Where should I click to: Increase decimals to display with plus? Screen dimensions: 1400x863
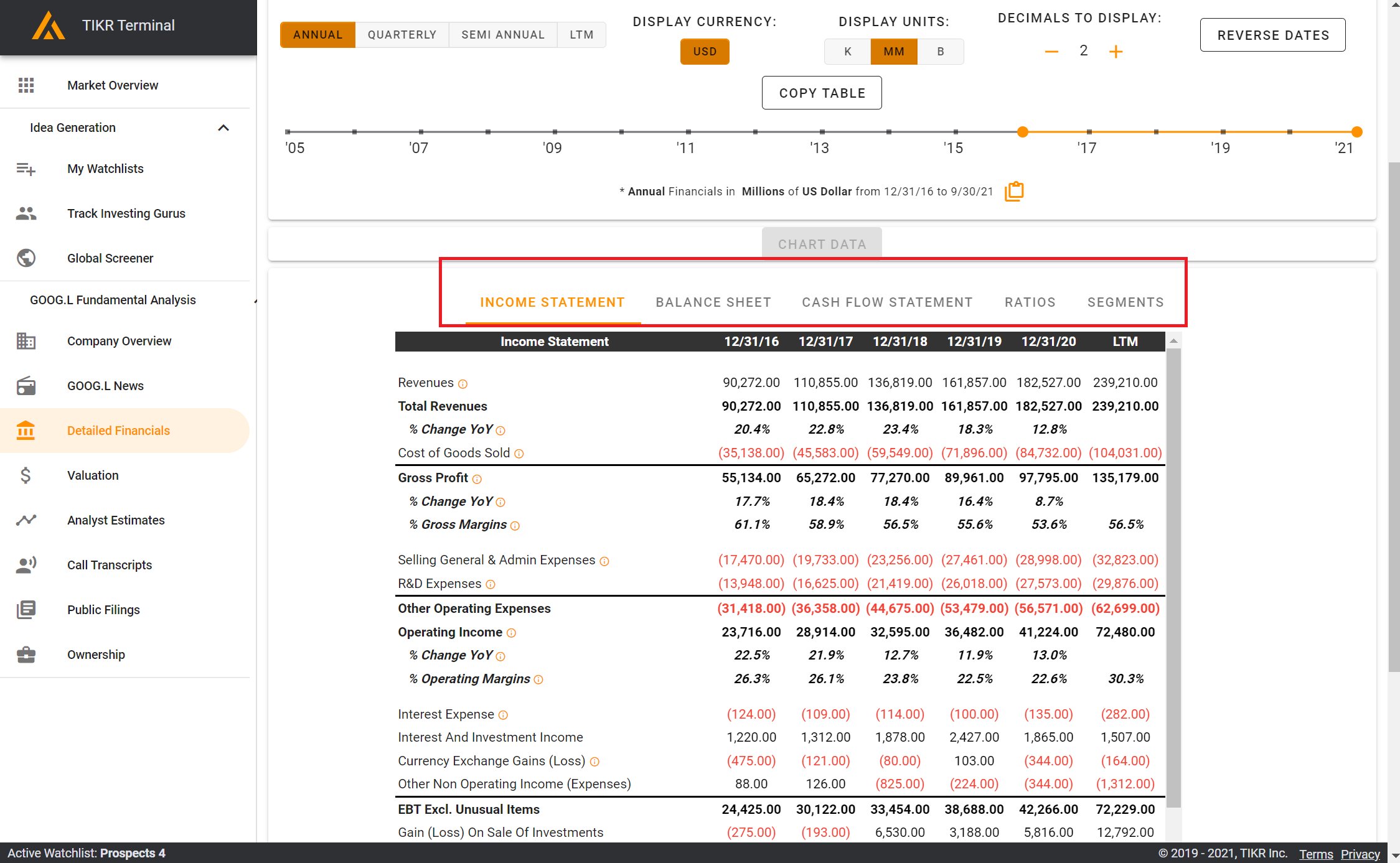pyautogui.click(x=1116, y=52)
